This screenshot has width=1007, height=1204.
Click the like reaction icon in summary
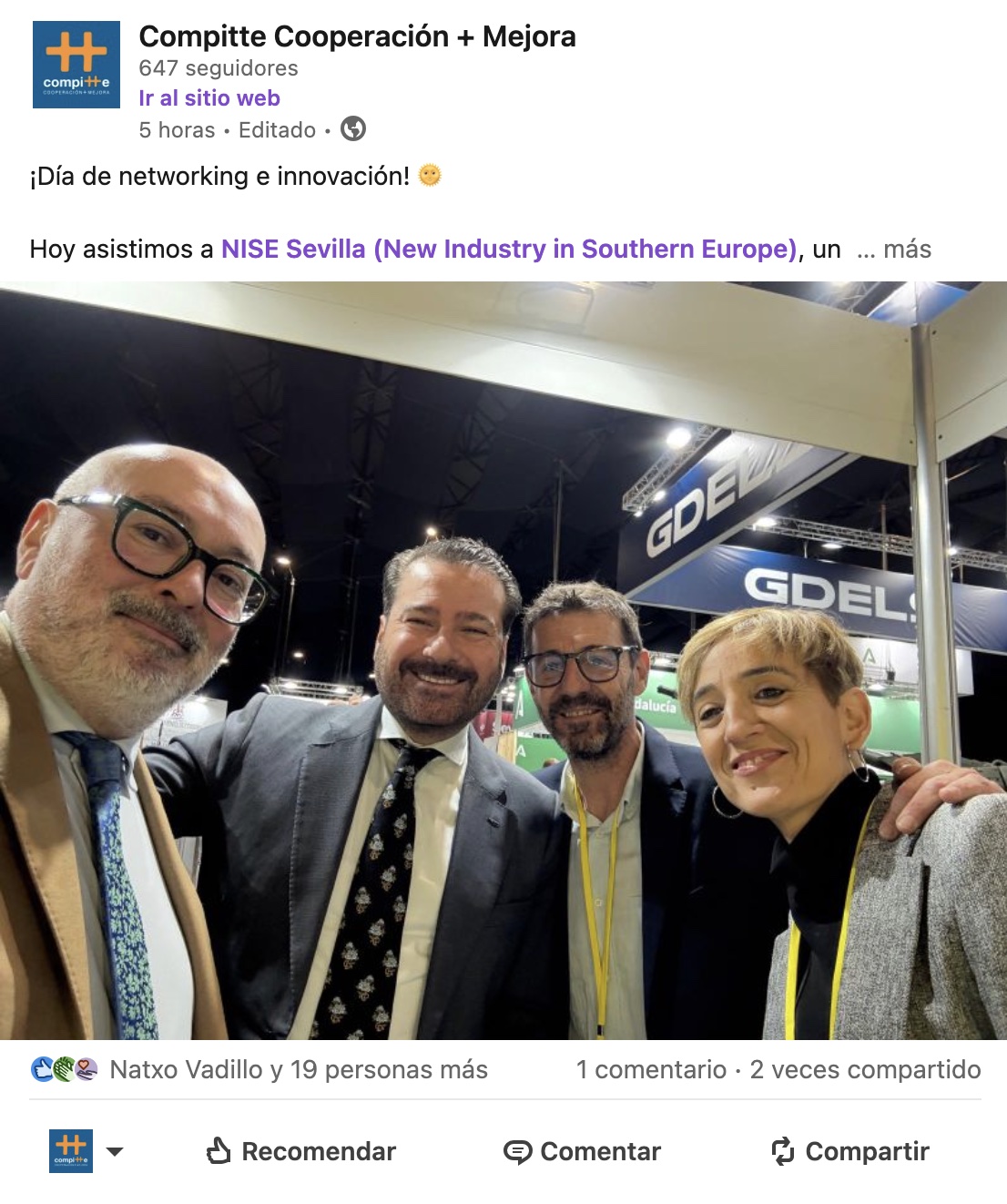[x=42, y=1069]
